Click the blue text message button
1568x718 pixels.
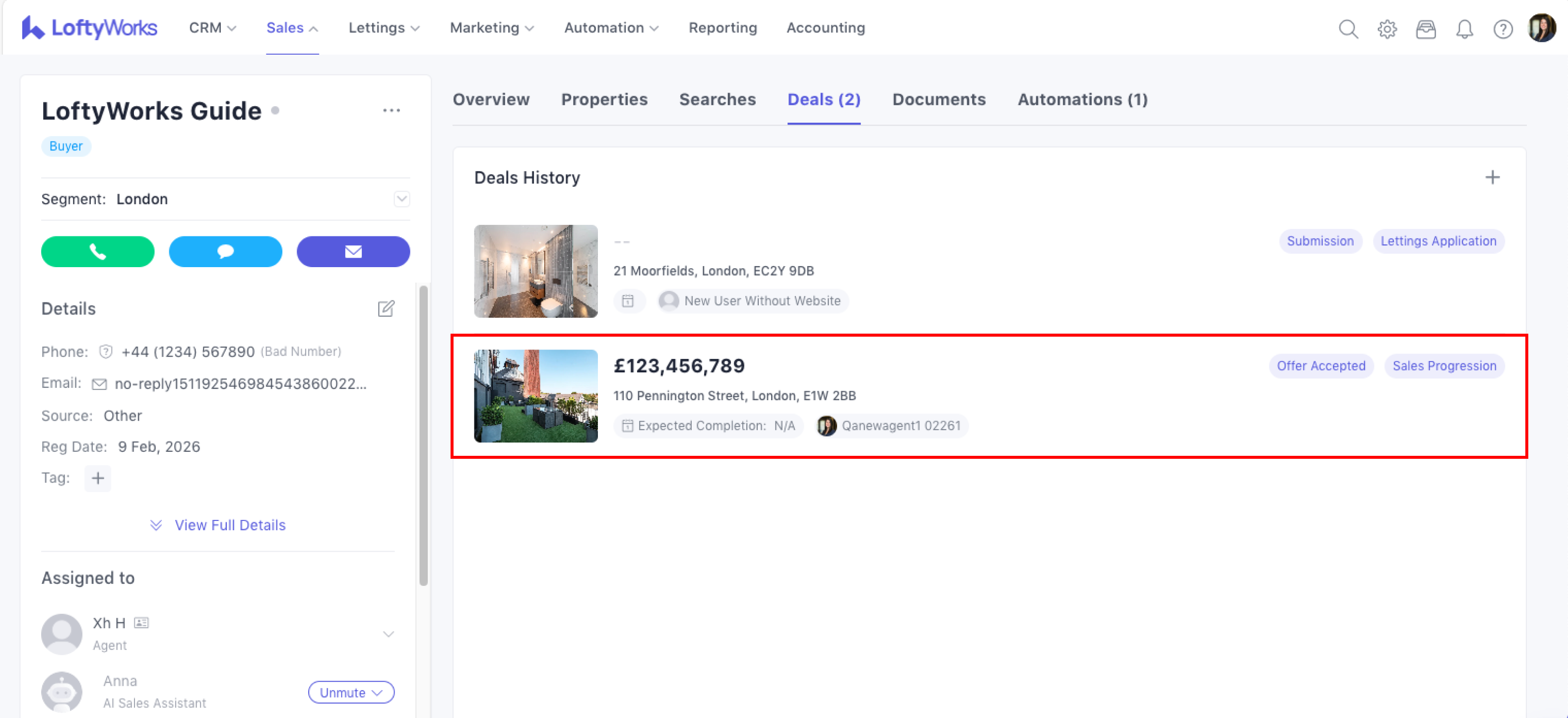[225, 252]
